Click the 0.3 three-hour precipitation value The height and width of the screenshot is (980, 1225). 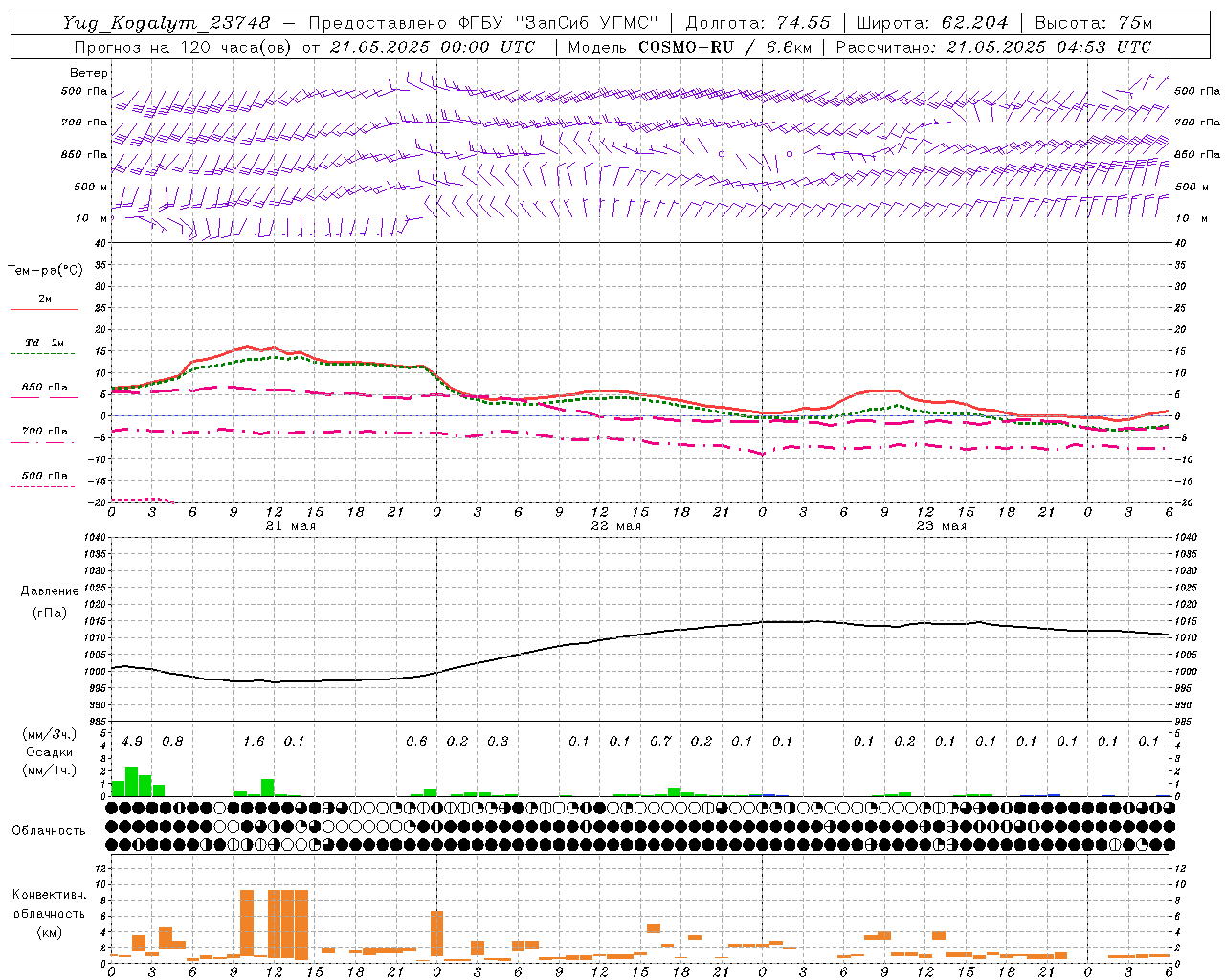click(x=498, y=742)
